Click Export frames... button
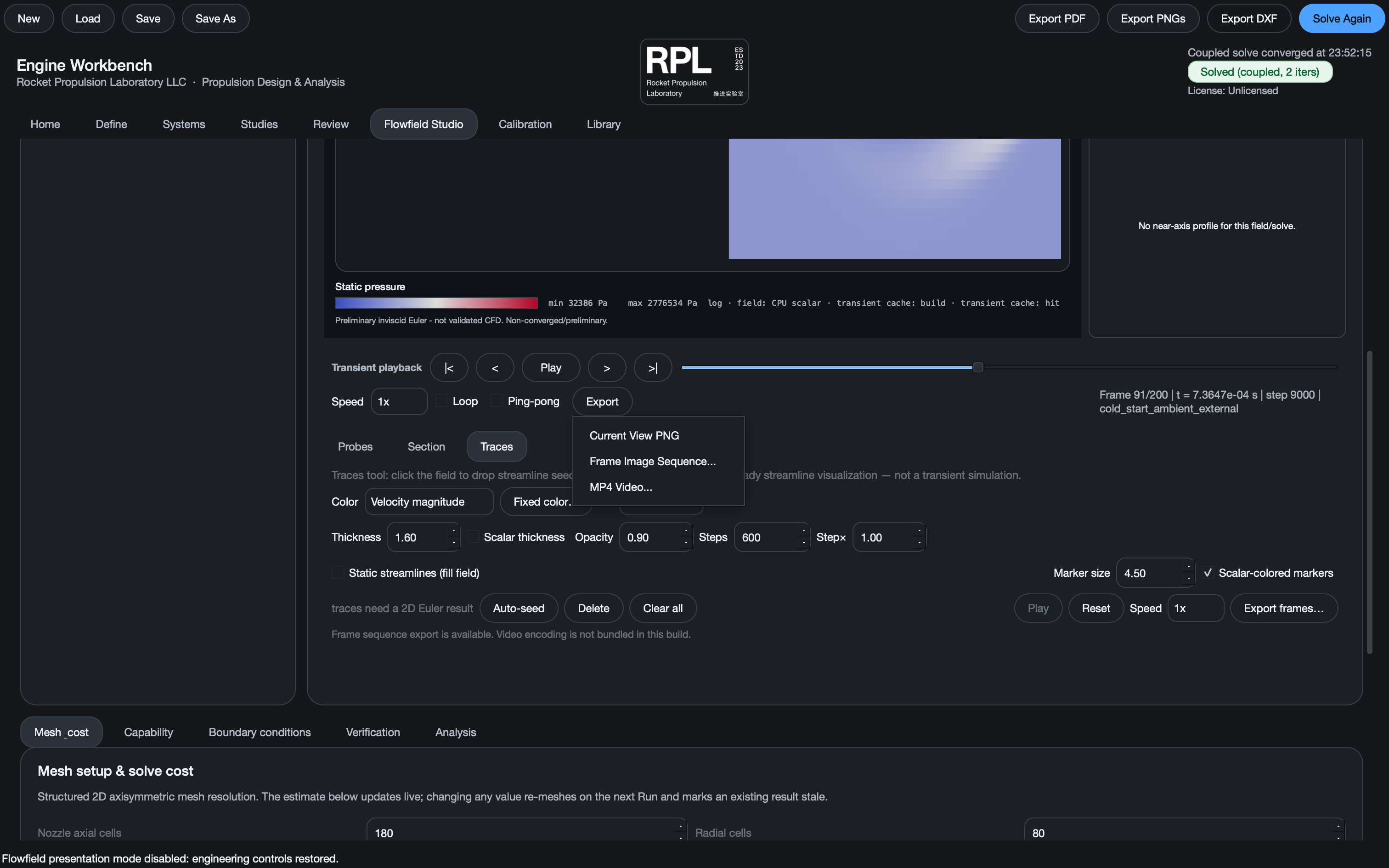The height and width of the screenshot is (868, 1389). (x=1283, y=608)
